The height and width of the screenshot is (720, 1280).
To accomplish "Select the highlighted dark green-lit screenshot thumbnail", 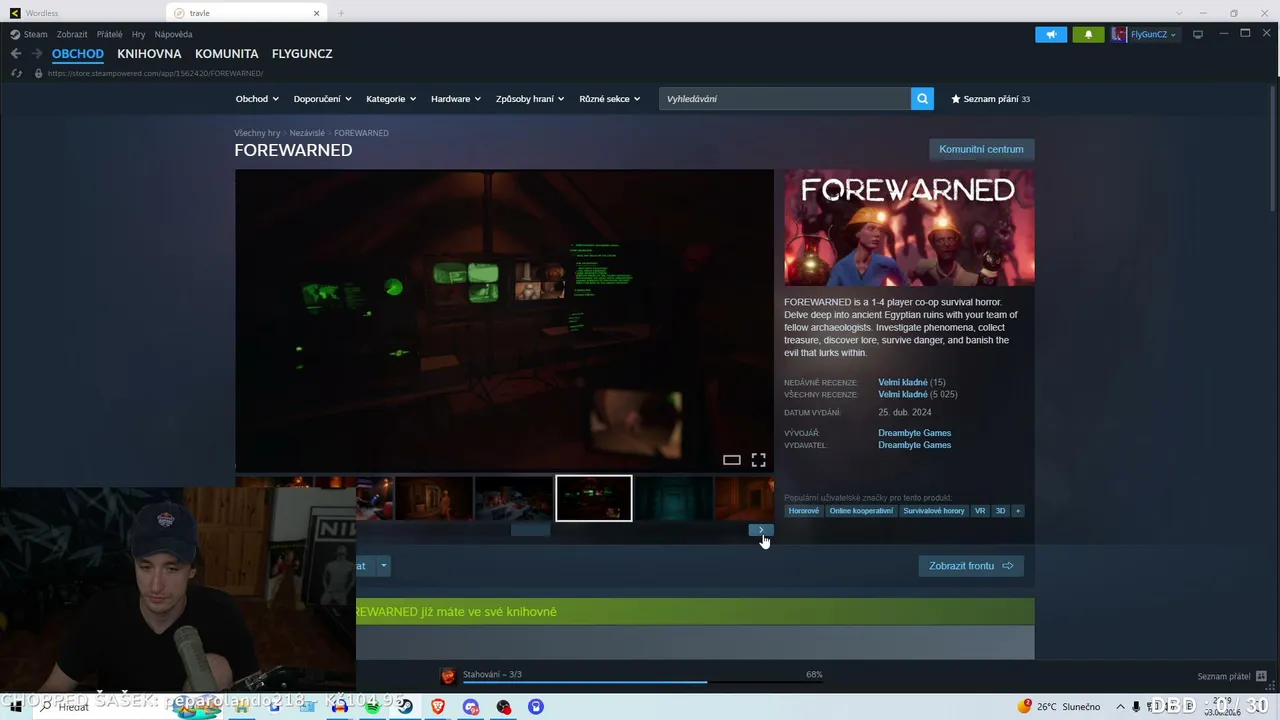I will [594, 498].
